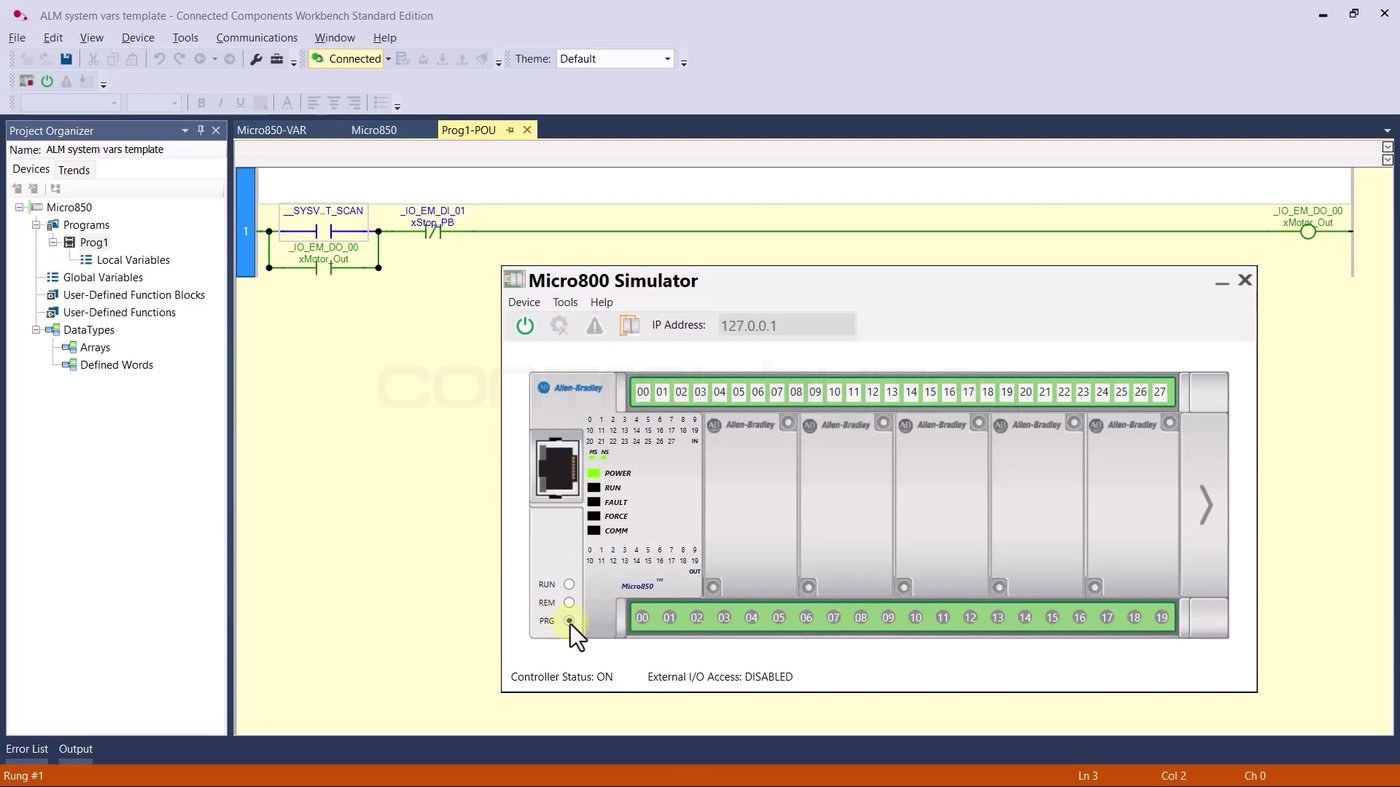Open simulator Device menu
This screenshot has width=1400, height=787.
pyautogui.click(x=524, y=302)
